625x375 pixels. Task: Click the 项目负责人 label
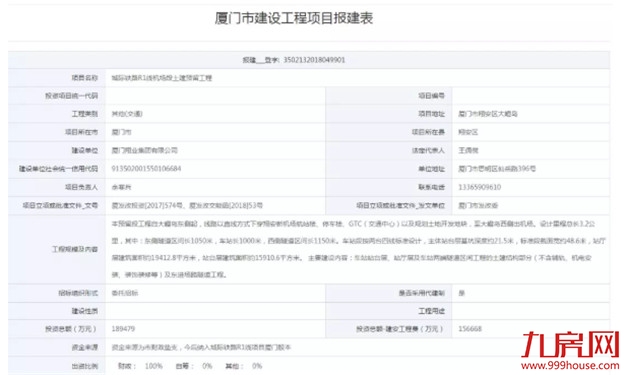click(x=81, y=187)
